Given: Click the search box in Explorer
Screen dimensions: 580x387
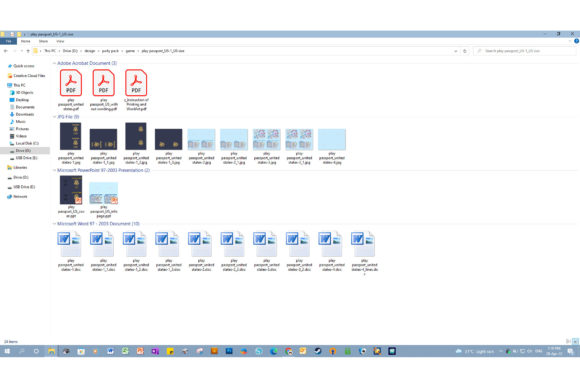Looking at the screenshot, I should (x=525, y=51).
